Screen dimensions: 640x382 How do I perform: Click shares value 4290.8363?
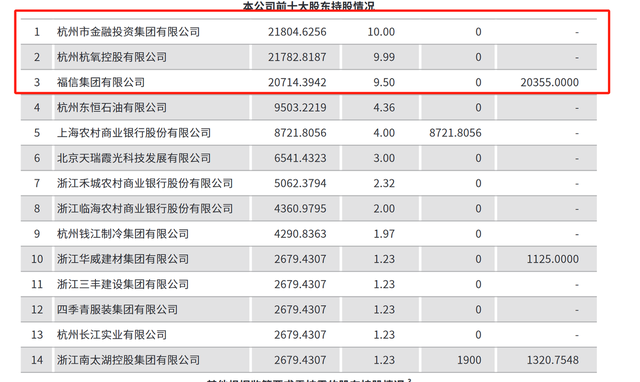coord(300,234)
